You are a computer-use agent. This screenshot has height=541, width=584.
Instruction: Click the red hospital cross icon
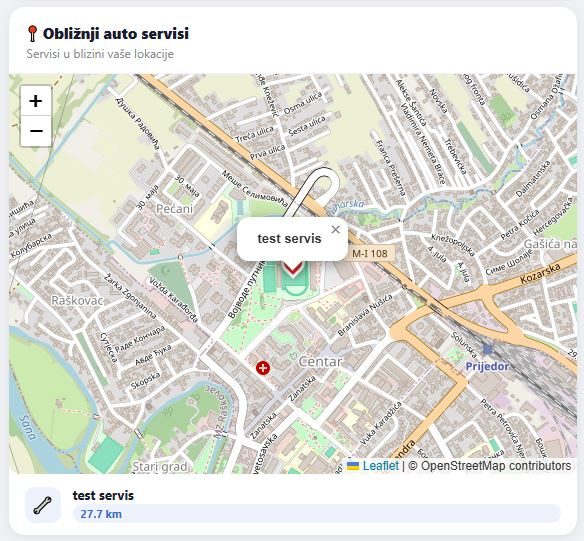click(263, 368)
